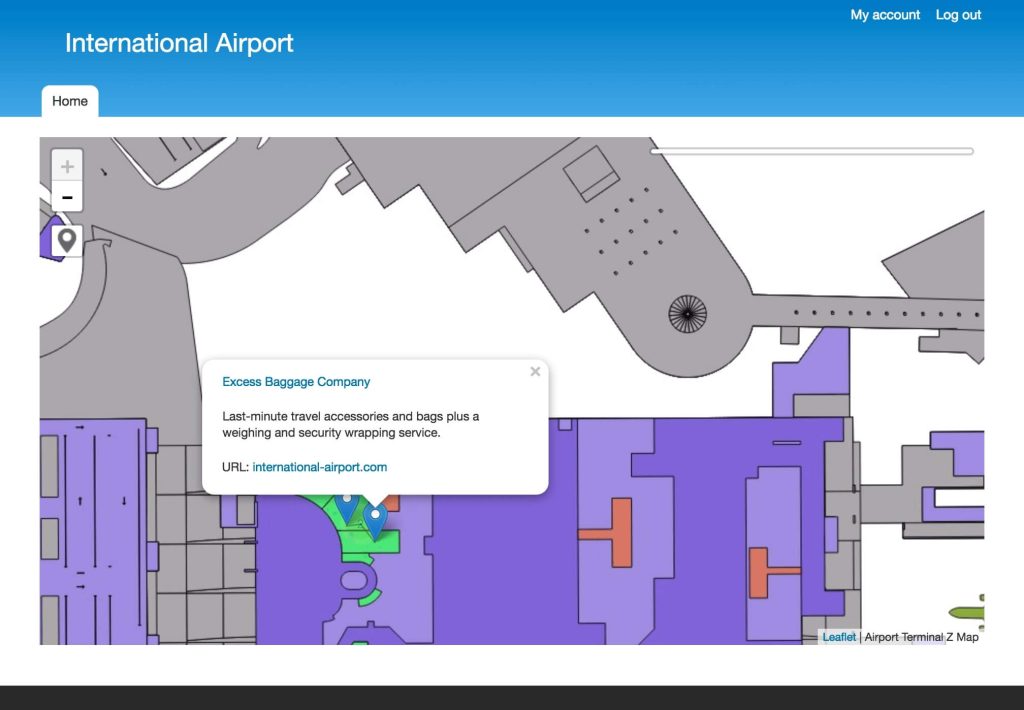Click Log out
The height and width of the screenshot is (710, 1024).
point(958,14)
